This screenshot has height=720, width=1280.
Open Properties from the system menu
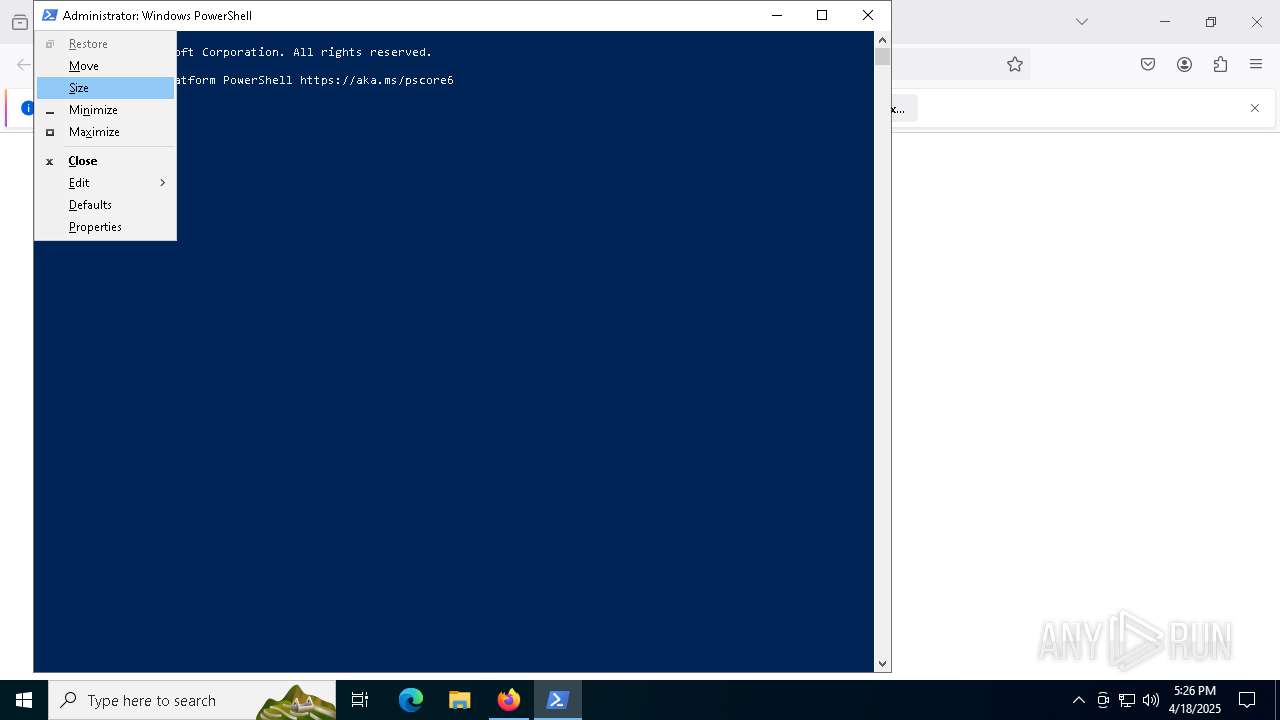click(105, 227)
